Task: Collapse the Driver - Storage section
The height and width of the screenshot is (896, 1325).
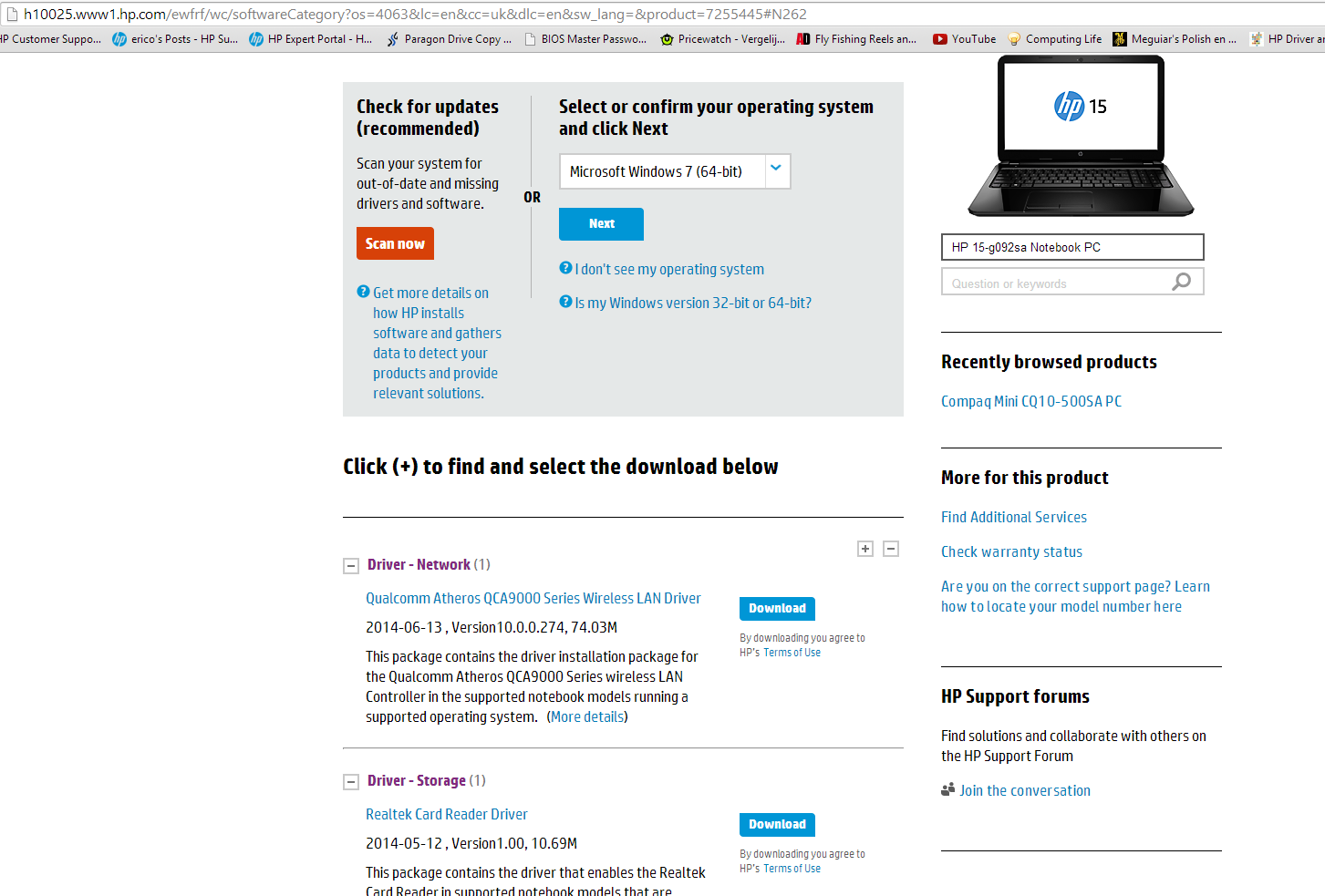Action: (x=351, y=782)
